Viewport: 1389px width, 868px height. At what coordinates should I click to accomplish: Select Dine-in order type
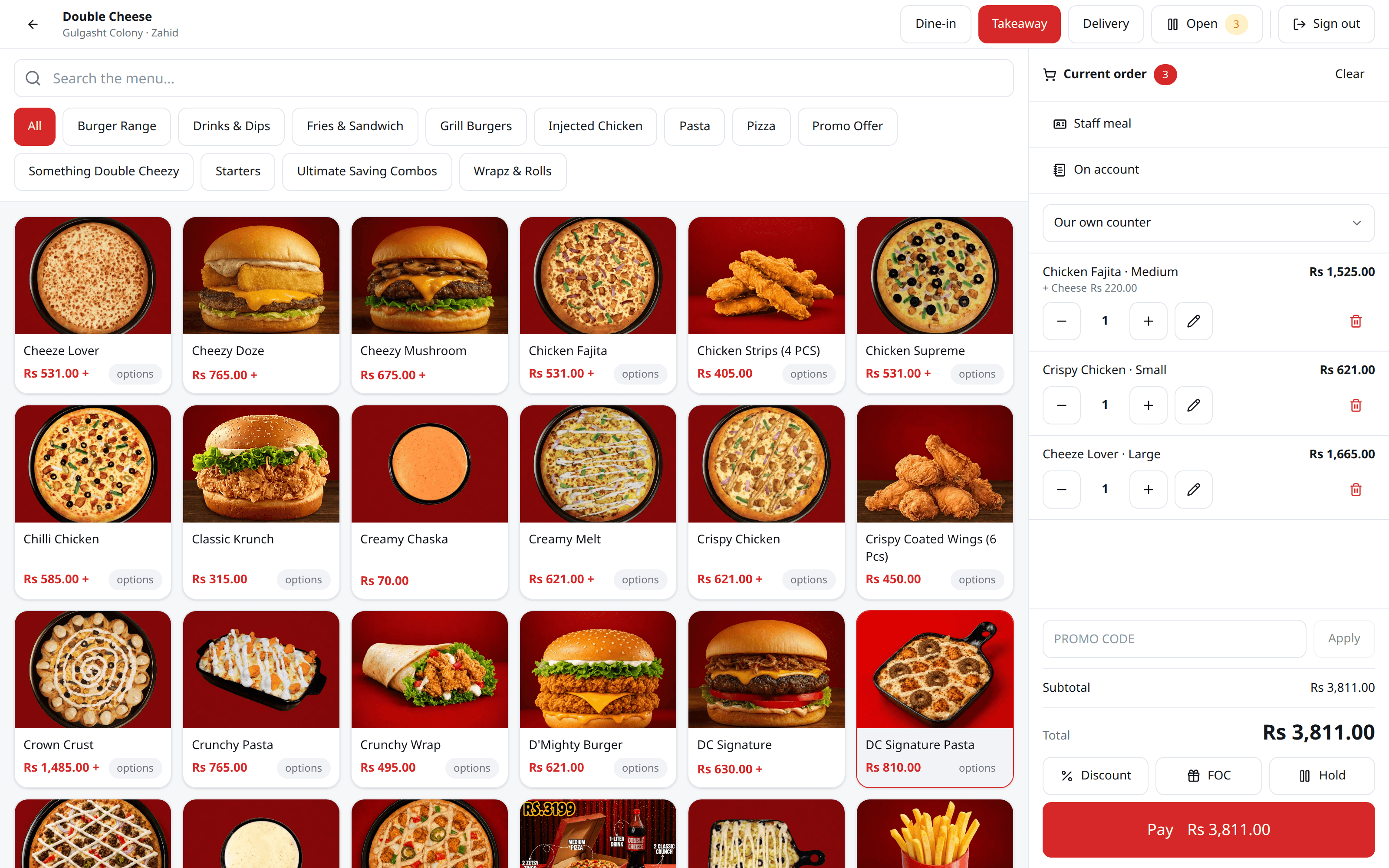[x=935, y=24]
